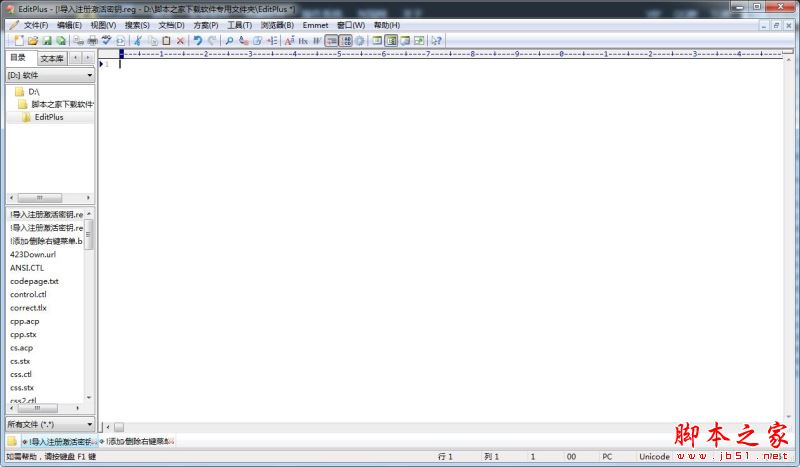Screen dimensions: 800x467
Task: Open Find with the magnifier icon
Action: tap(229, 40)
